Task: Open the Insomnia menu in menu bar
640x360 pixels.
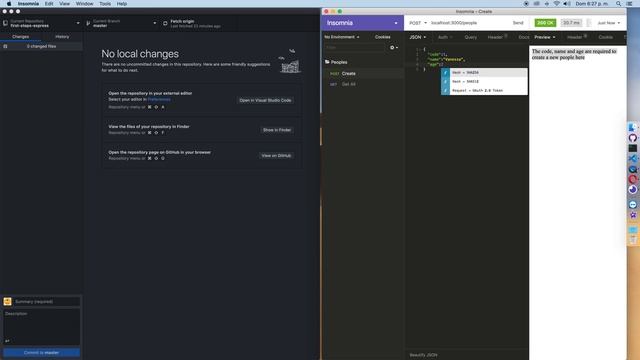Action: pyautogui.click(x=28, y=4)
